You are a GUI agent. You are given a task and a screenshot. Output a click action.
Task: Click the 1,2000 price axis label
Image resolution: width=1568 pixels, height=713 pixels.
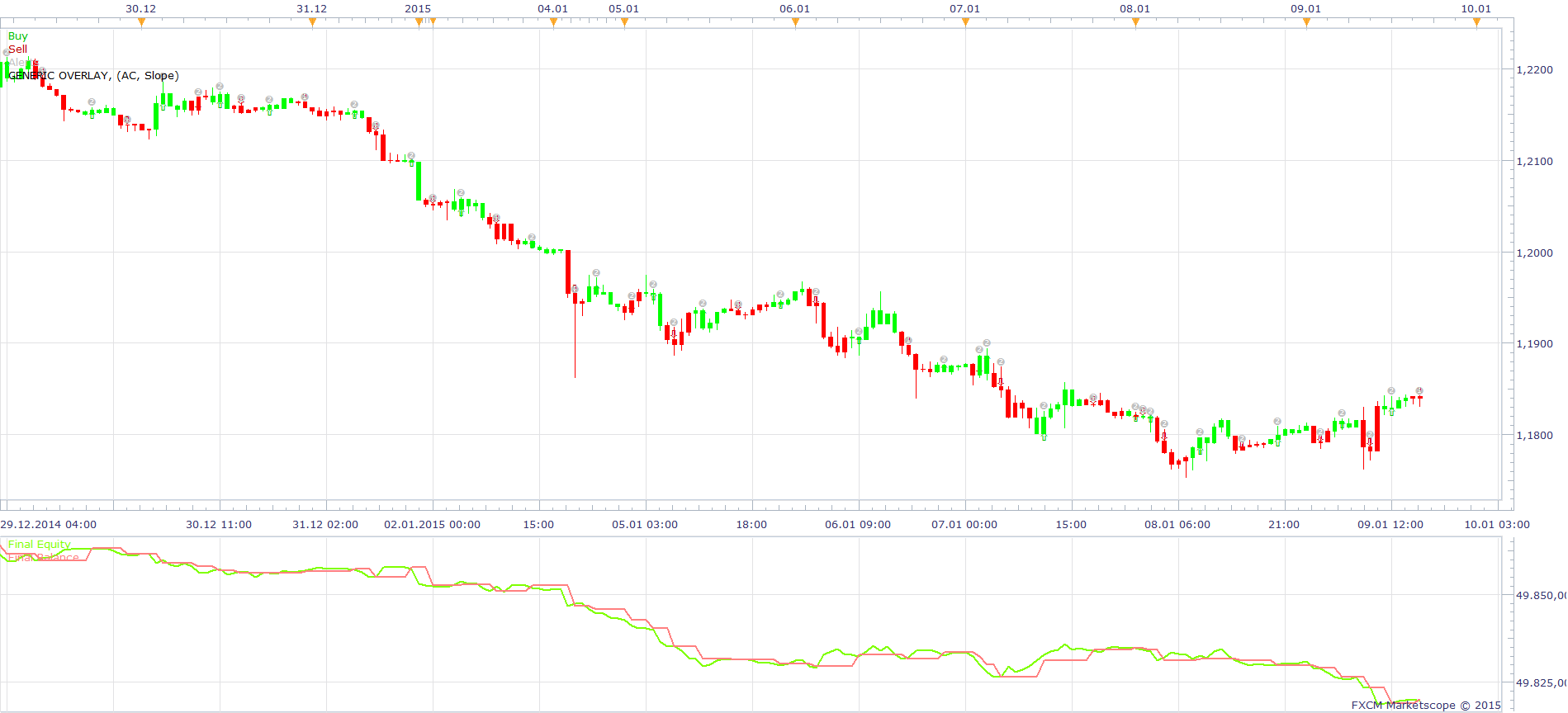pos(1535,253)
